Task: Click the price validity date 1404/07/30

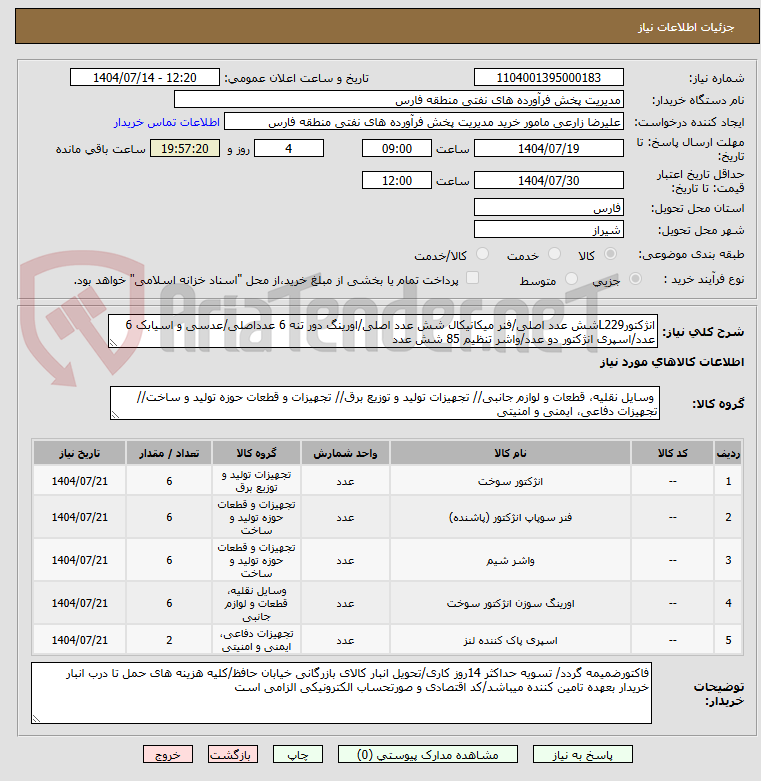Action: (x=548, y=180)
